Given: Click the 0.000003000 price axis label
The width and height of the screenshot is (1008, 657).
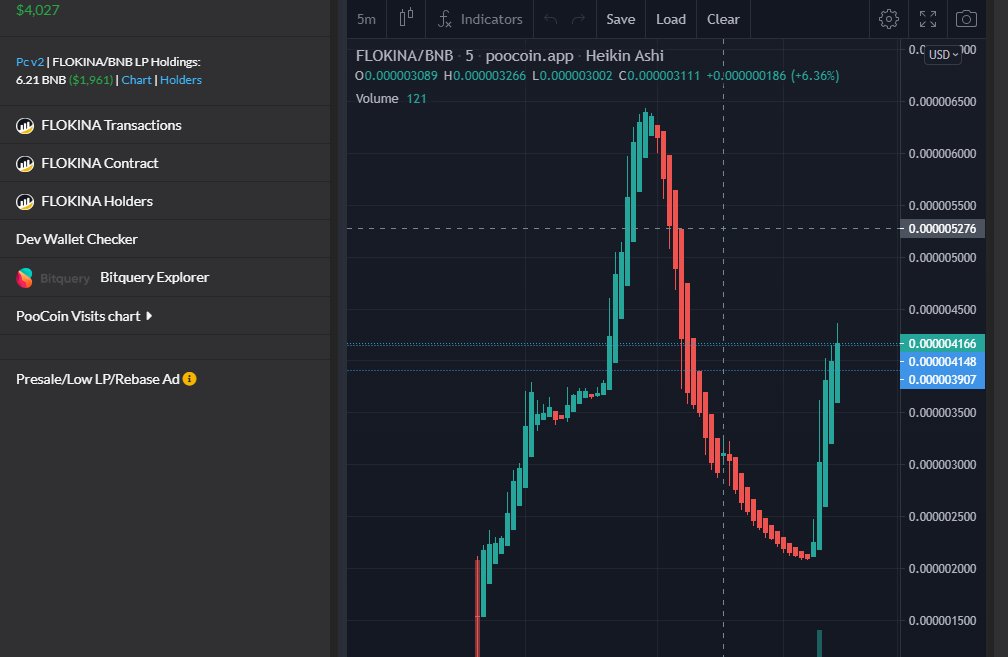Looking at the screenshot, I should coord(942,464).
